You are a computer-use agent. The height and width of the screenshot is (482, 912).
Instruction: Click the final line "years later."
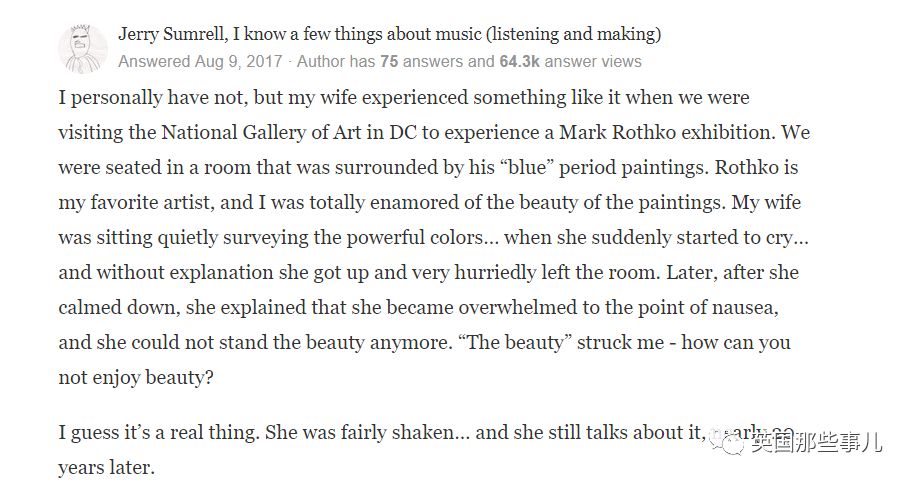(x=106, y=467)
